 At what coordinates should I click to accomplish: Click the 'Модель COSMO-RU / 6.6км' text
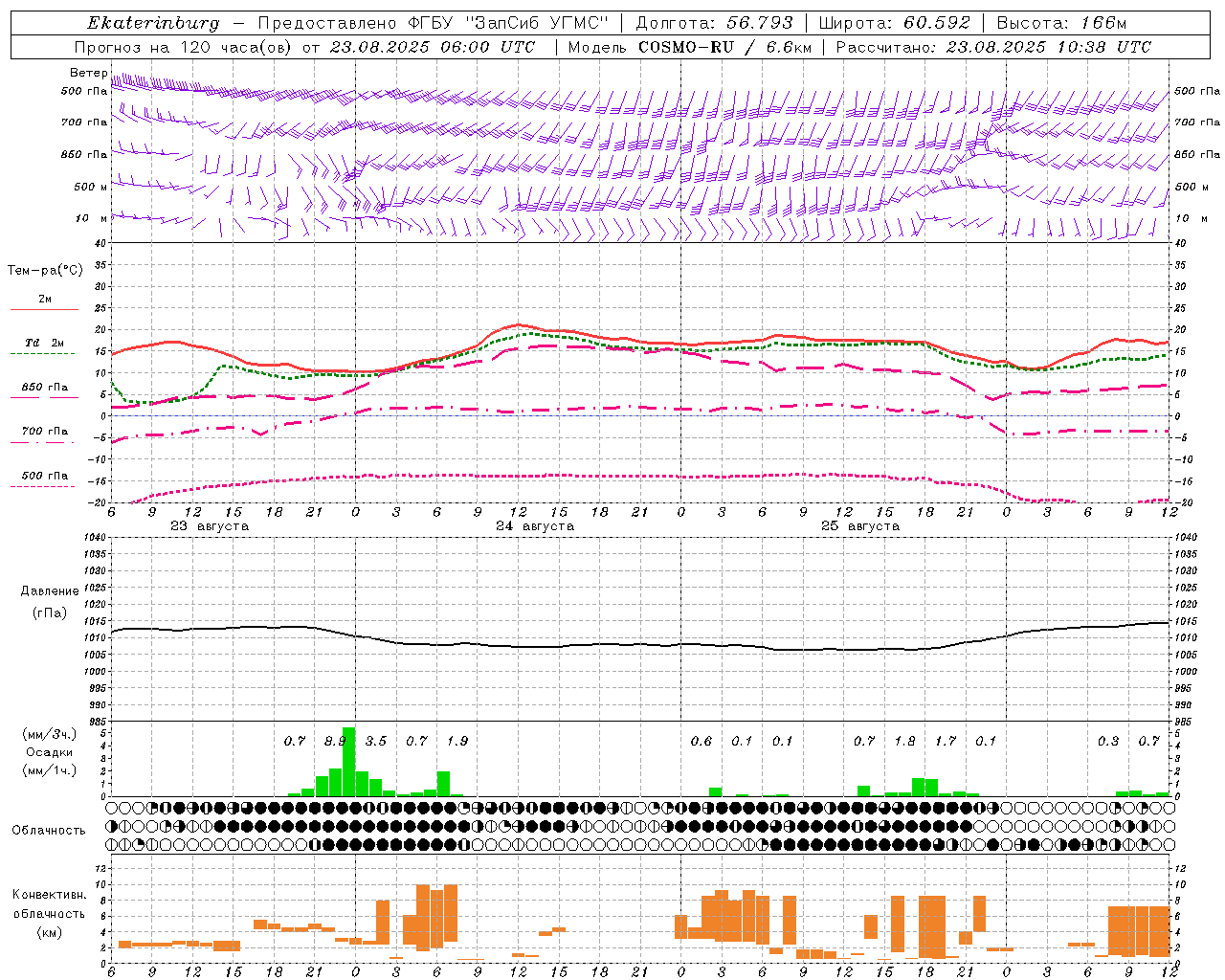click(689, 47)
